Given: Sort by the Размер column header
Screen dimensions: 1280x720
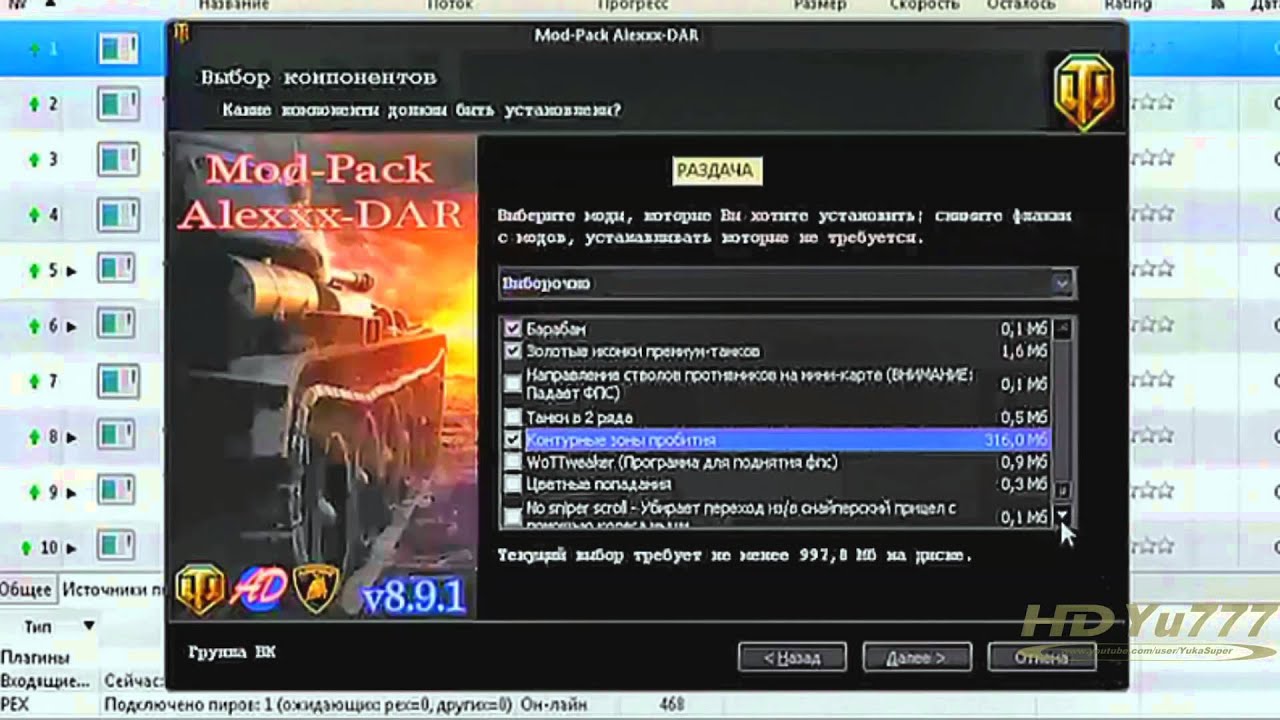Looking at the screenshot, I should (x=820, y=6).
